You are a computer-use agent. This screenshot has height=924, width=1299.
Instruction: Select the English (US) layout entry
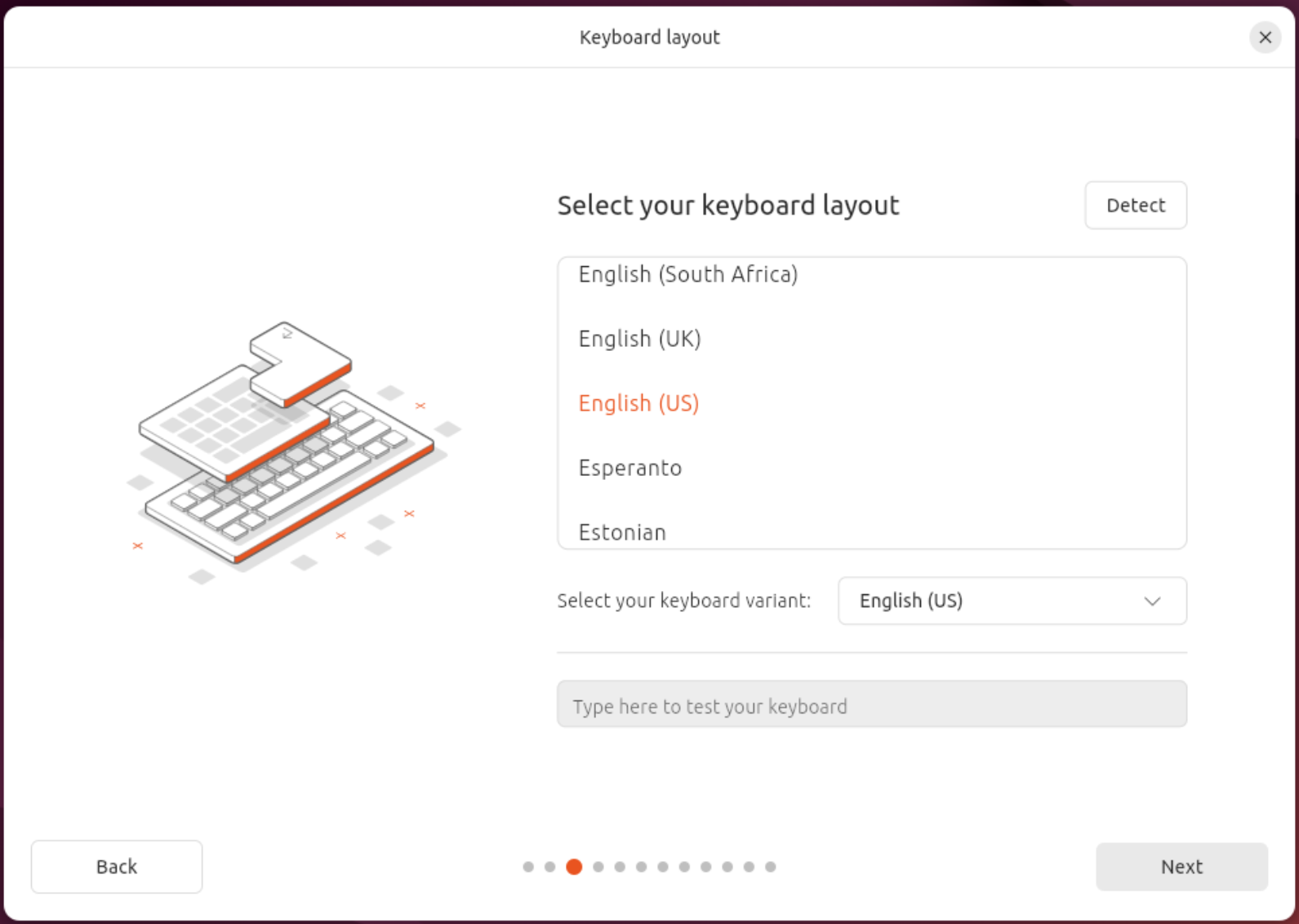coord(638,403)
